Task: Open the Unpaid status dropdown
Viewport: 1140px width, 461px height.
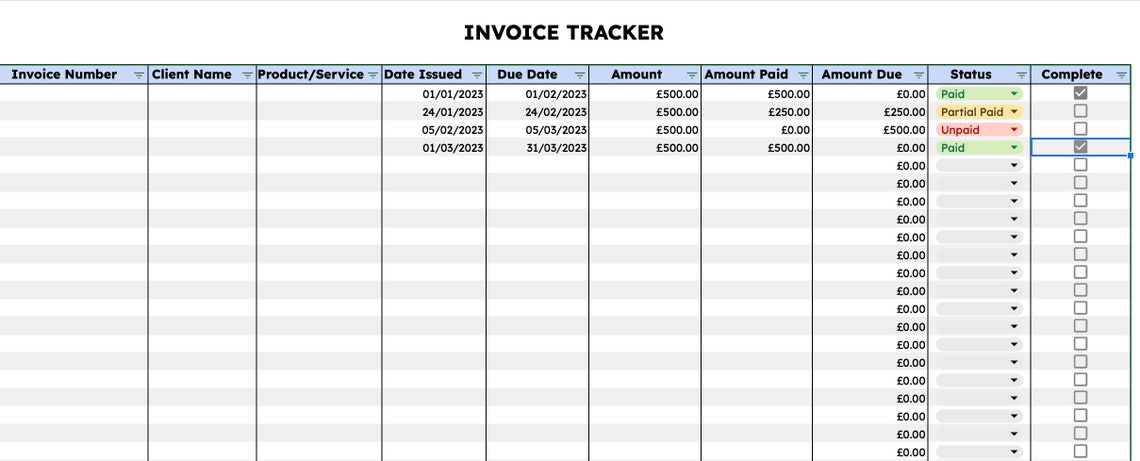Action: (979, 129)
